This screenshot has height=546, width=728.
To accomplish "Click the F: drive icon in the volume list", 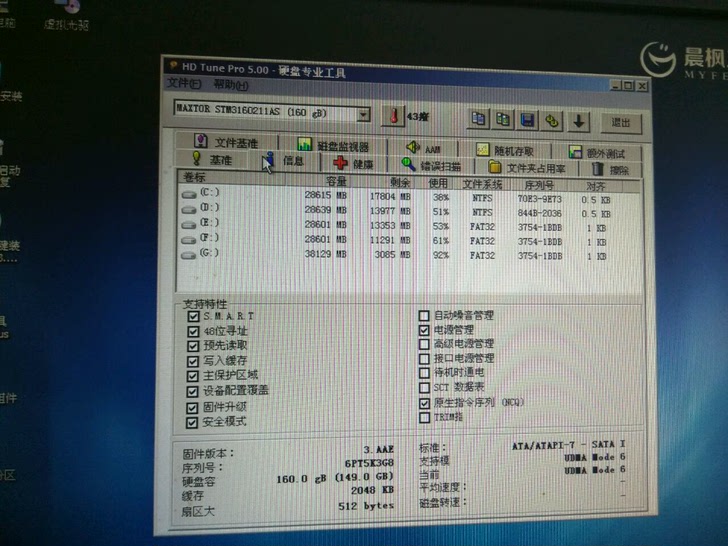I will point(189,240).
